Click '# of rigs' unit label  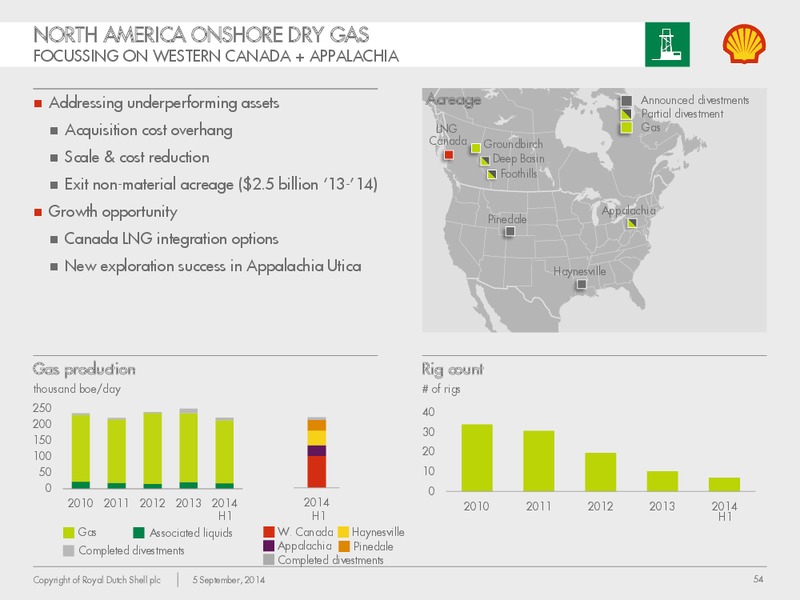pos(441,389)
